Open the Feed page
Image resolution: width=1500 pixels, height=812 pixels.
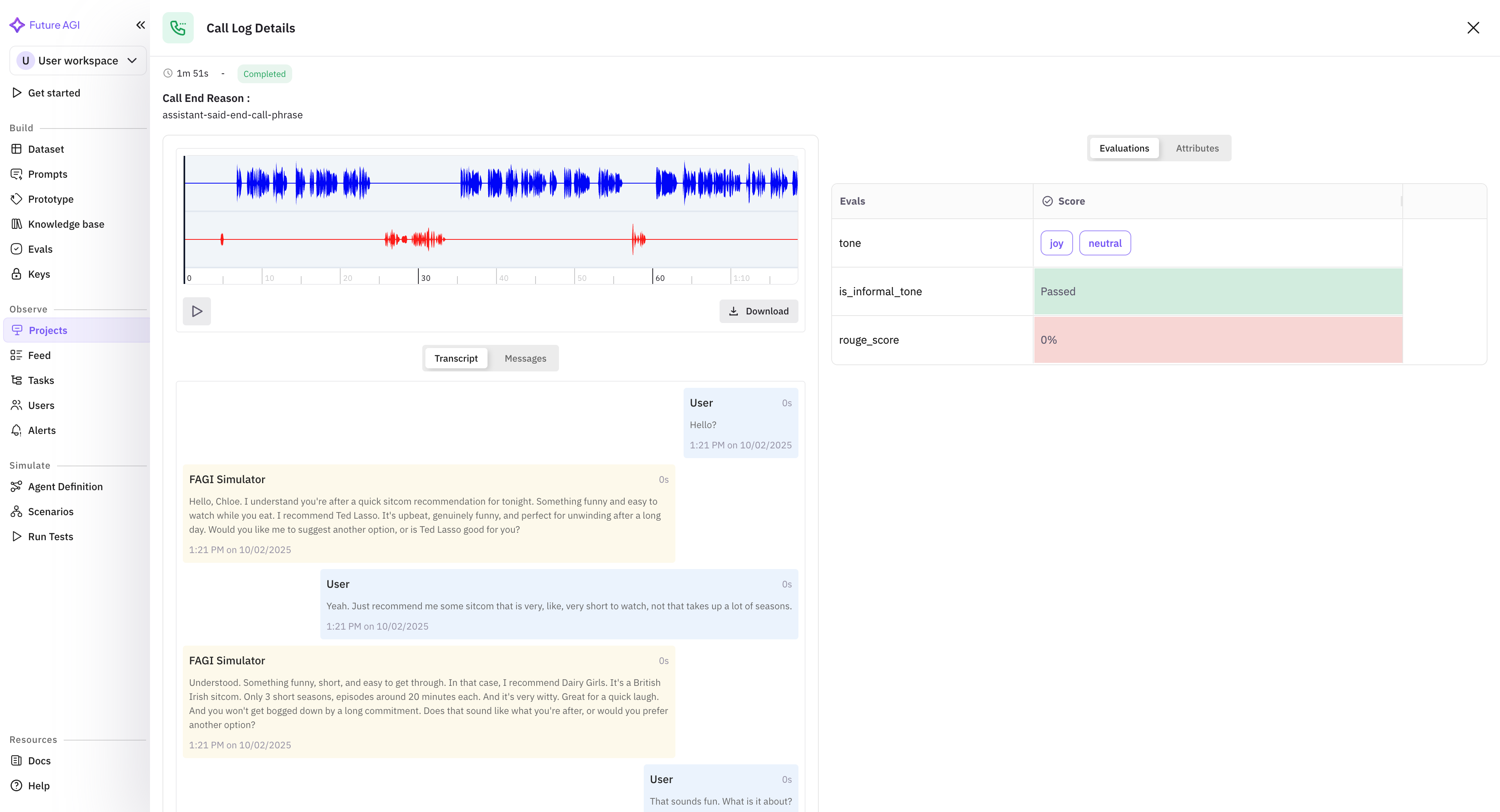point(39,355)
